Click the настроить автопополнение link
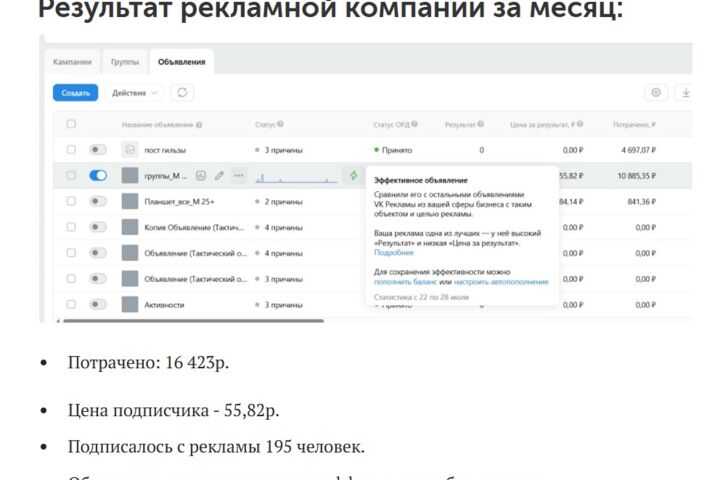720x480 pixels. click(x=501, y=282)
